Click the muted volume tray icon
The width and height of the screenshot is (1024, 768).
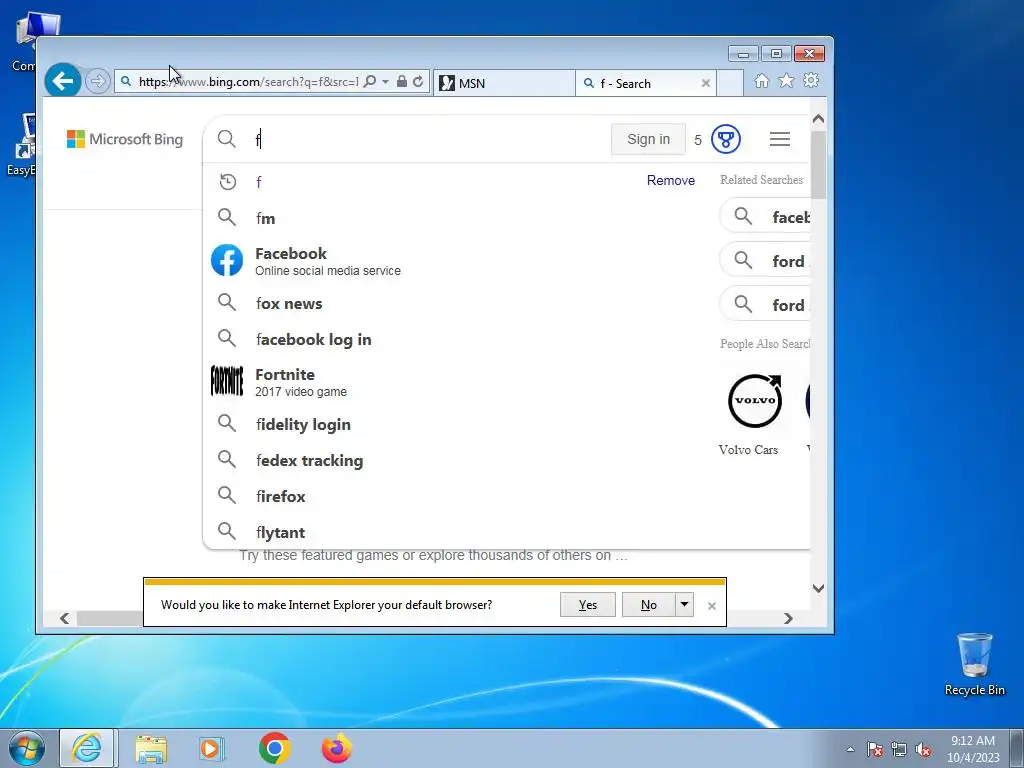pyautogui.click(x=923, y=749)
